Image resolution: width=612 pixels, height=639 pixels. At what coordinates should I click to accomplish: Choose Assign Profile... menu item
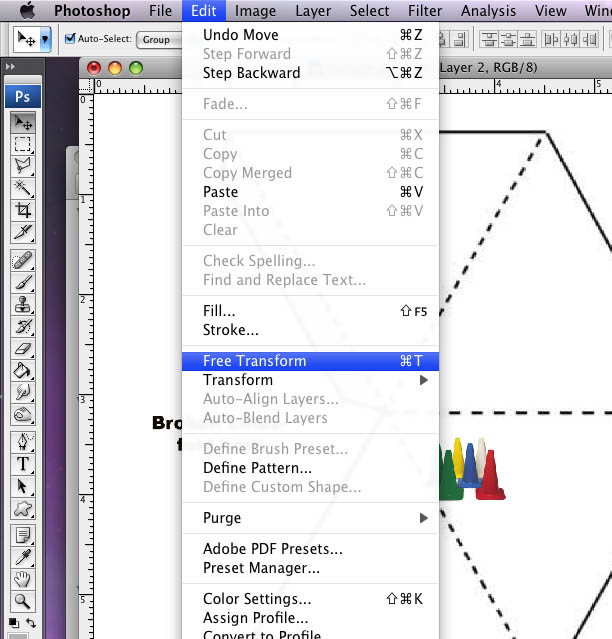click(x=310, y=618)
